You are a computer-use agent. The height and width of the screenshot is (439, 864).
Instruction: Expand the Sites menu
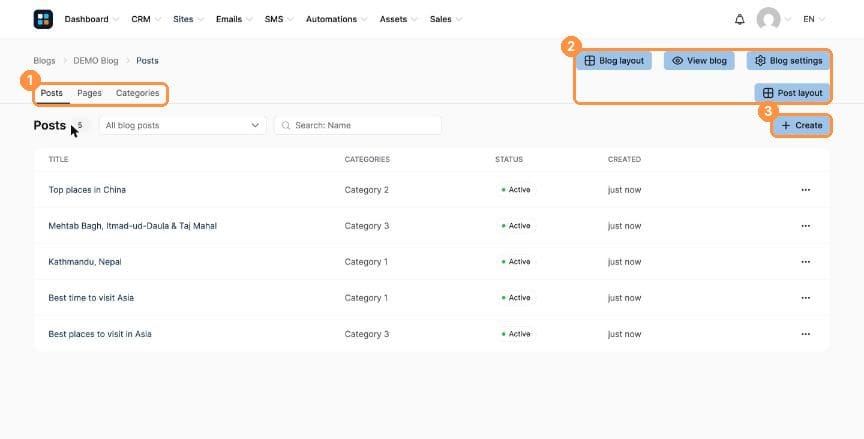[x=188, y=19]
